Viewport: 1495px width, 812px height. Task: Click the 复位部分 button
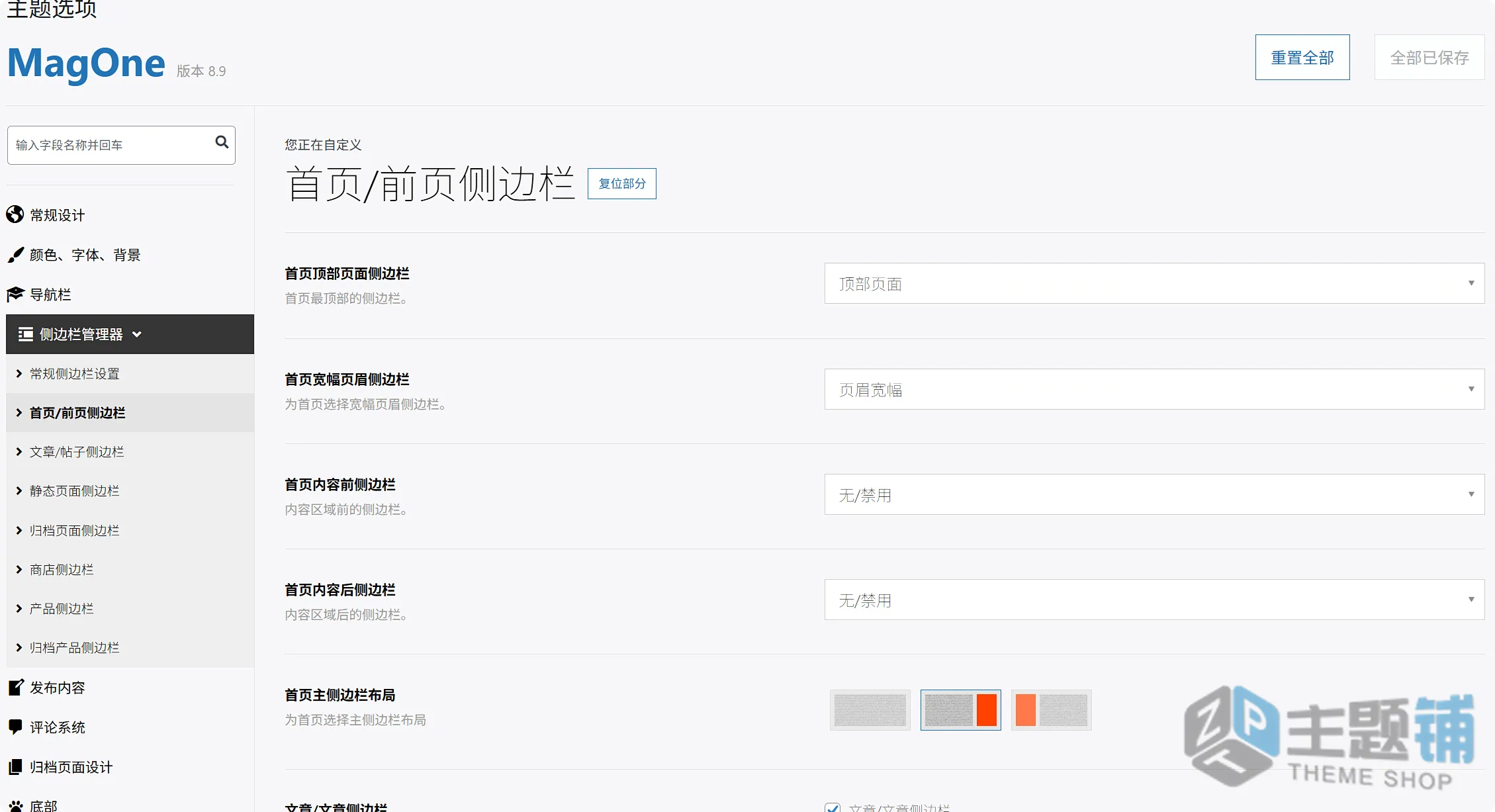pyautogui.click(x=621, y=183)
